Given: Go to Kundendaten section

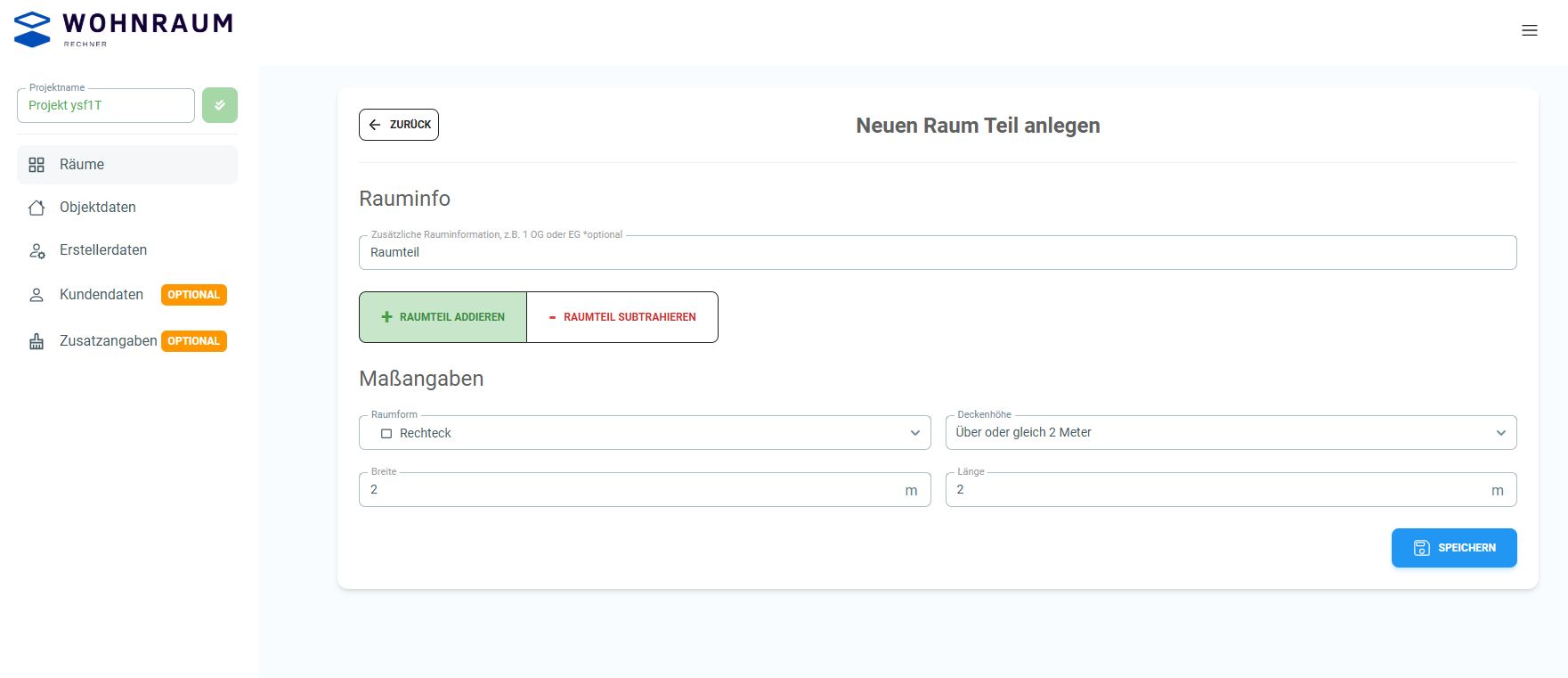Looking at the screenshot, I should pos(127,295).
